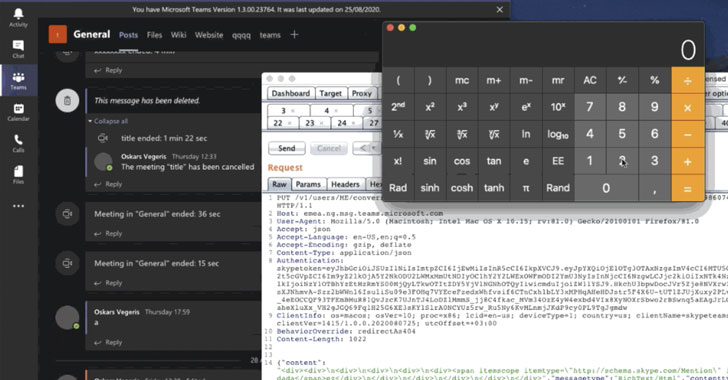Image resolution: width=728 pixels, height=380 pixels.
Task: Select Repeater tab number 22
Action: click(x=283, y=123)
